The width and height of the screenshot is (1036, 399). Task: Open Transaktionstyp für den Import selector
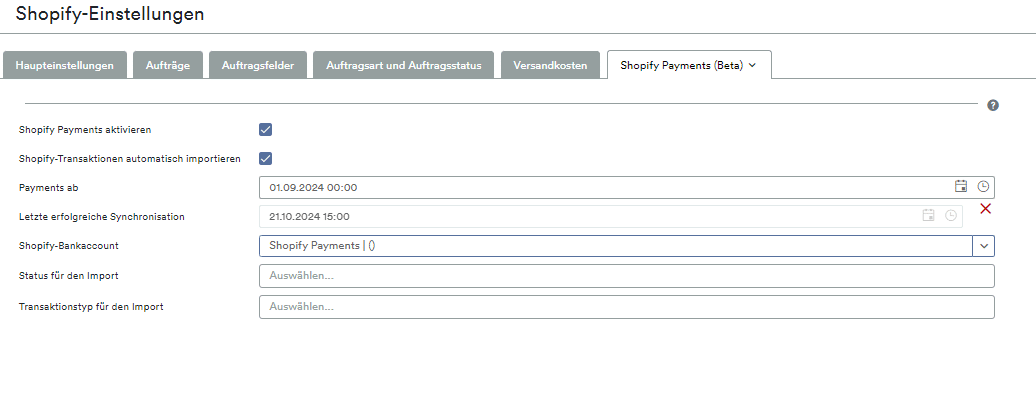(x=626, y=307)
